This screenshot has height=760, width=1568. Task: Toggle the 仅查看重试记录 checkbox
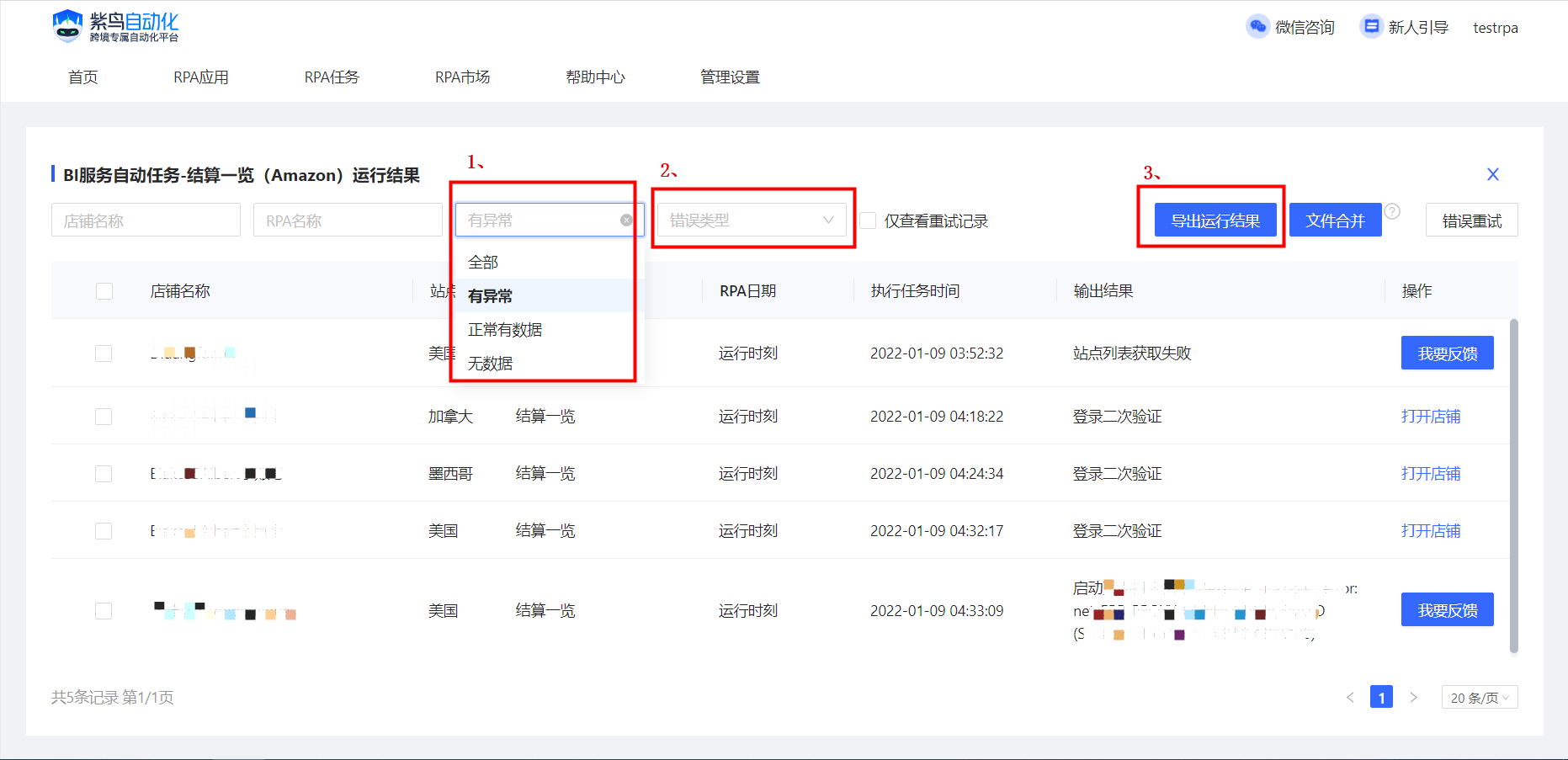coord(868,221)
